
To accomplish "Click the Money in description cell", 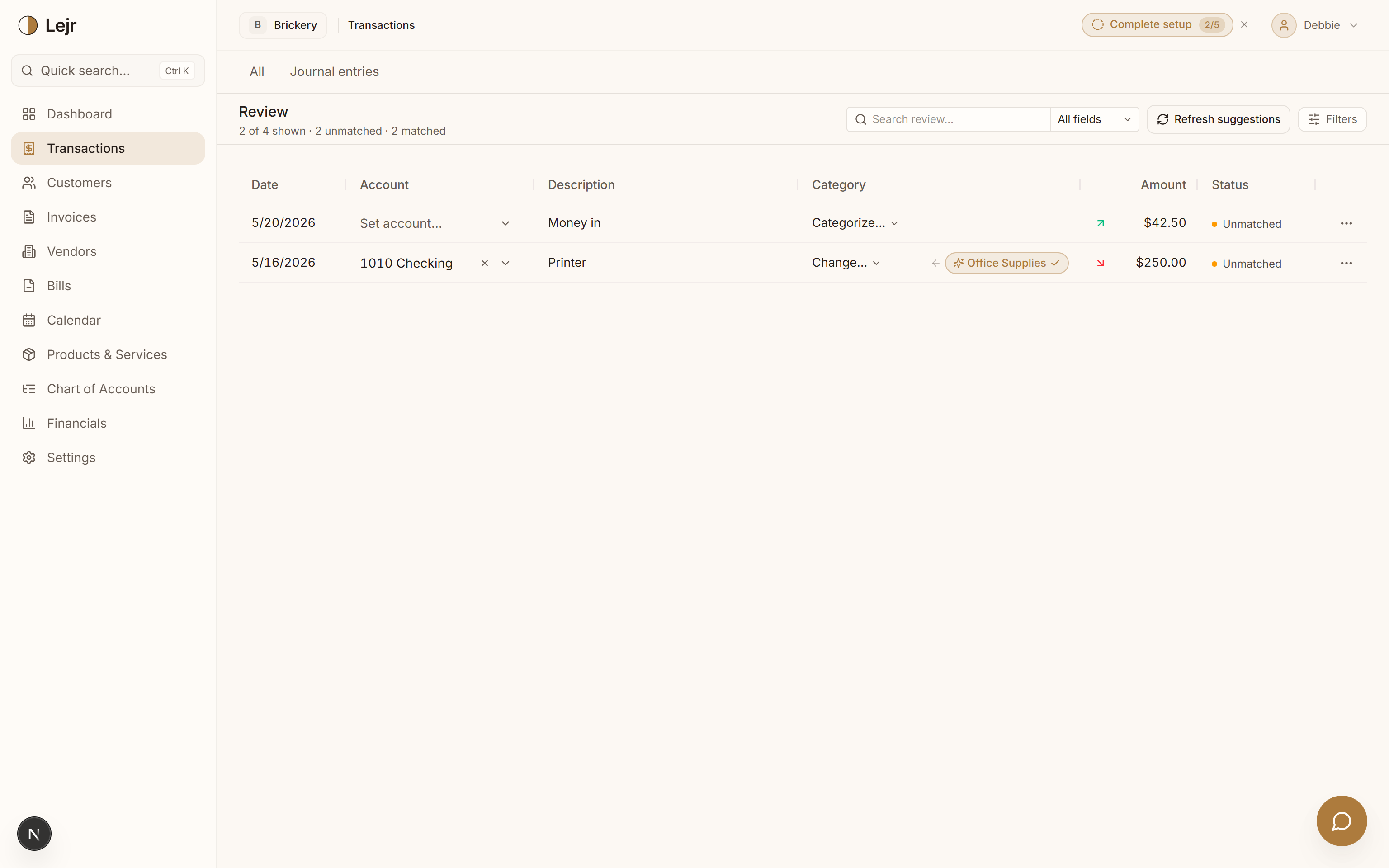I will coord(574,223).
